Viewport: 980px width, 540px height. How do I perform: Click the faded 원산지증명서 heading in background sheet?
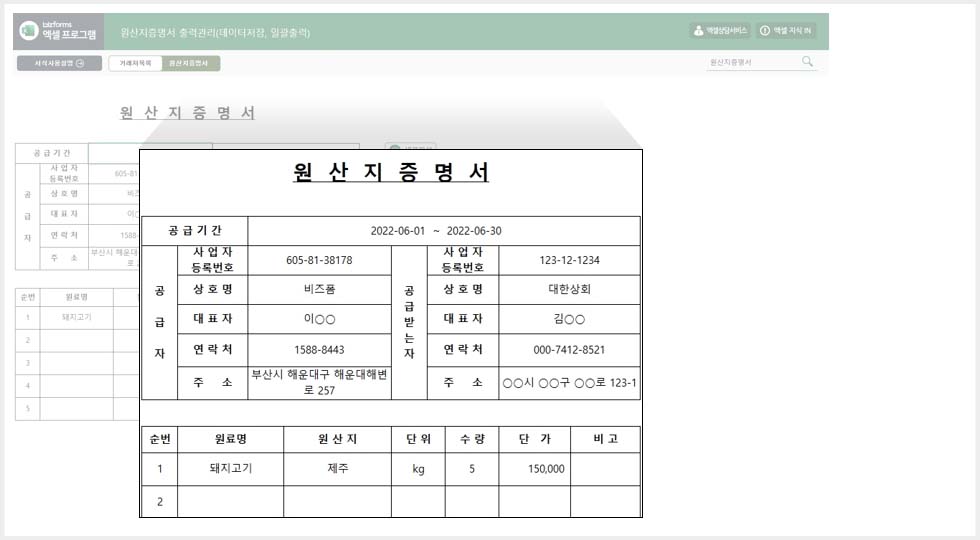click(188, 113)
